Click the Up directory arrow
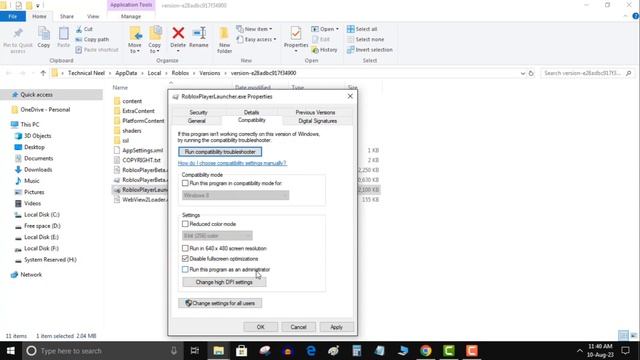This screenshot has width=640, height=360. [43, 73]
